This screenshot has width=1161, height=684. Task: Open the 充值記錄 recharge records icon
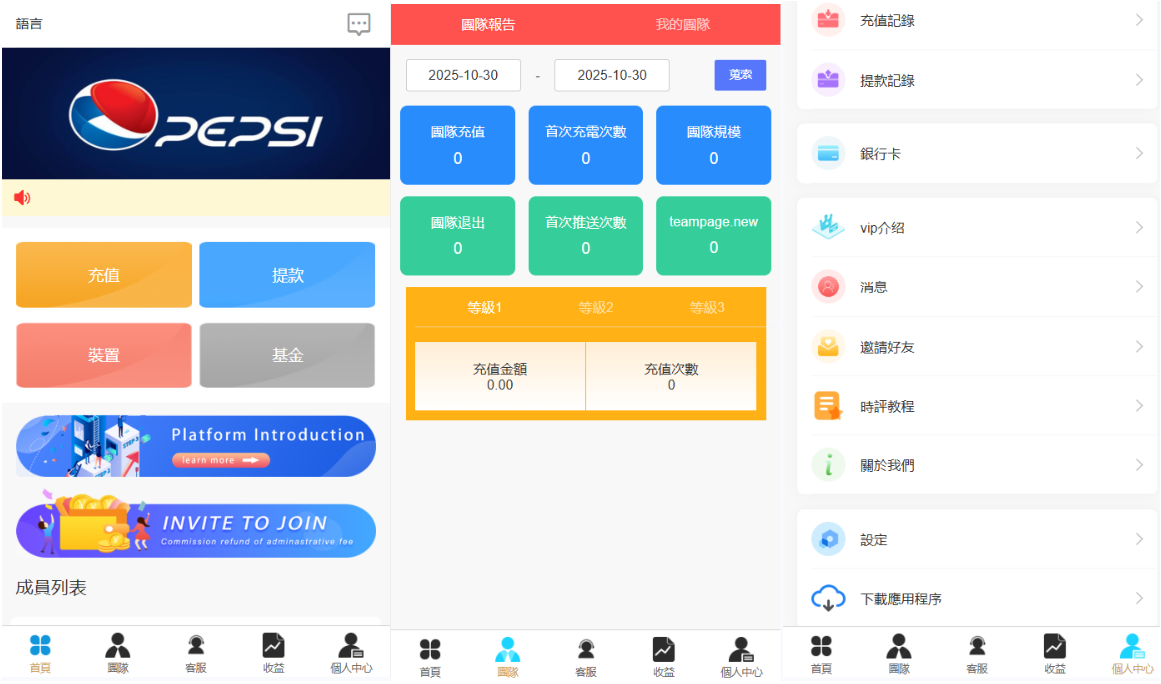pos(828,19)
